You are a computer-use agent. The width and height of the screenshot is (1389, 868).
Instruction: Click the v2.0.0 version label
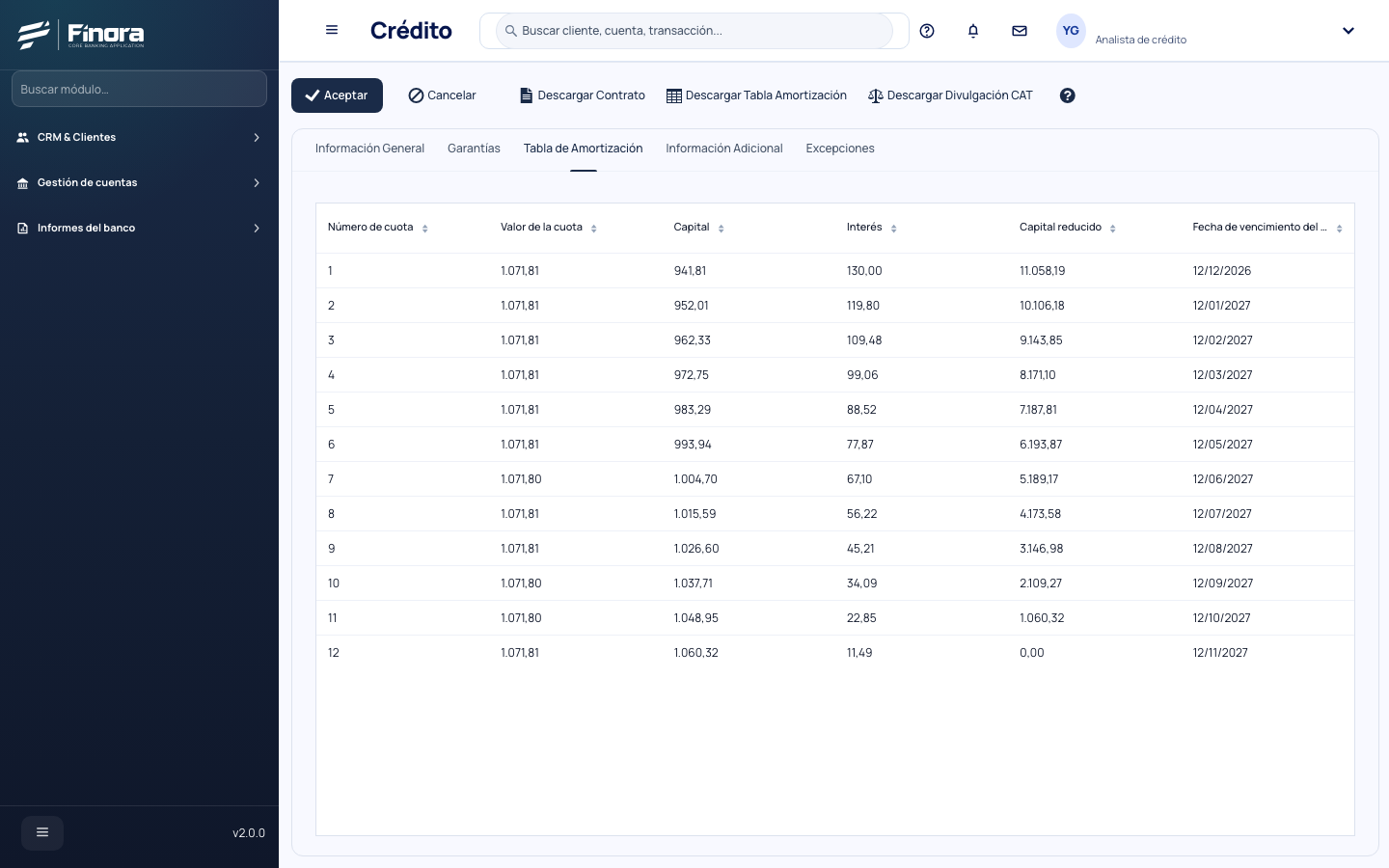tap(249, 833)
